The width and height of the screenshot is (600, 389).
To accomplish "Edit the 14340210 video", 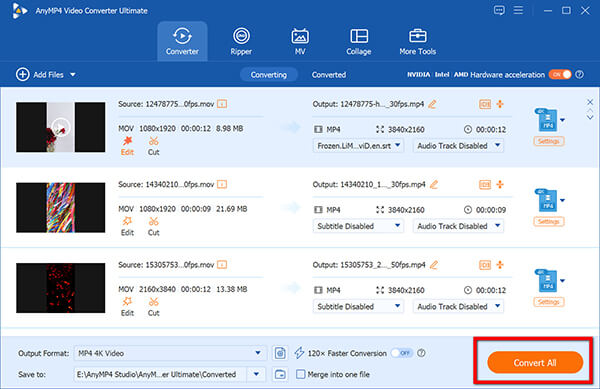I will coord(127,226).
